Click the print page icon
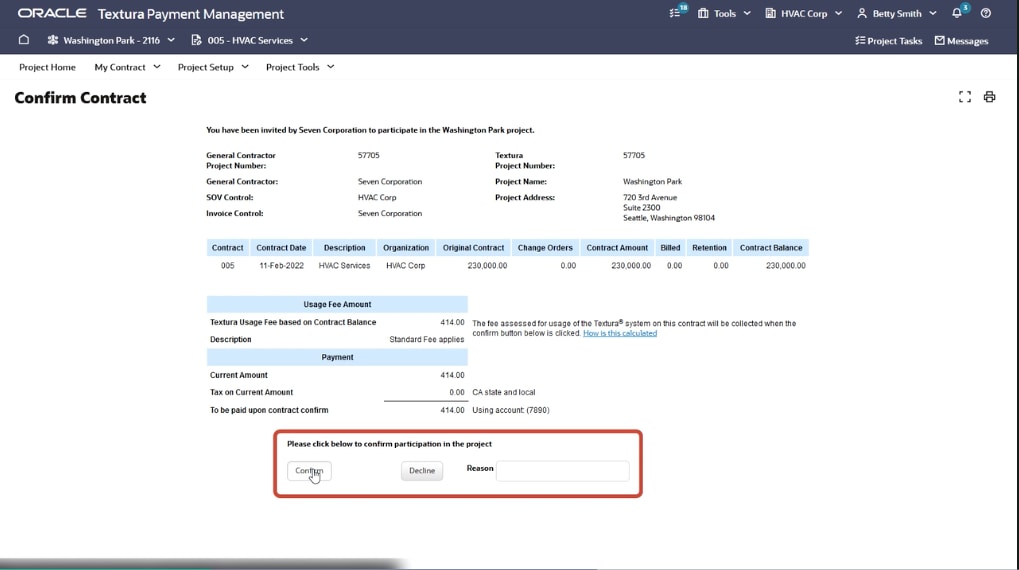1019x570 pixels. point(989,97)
